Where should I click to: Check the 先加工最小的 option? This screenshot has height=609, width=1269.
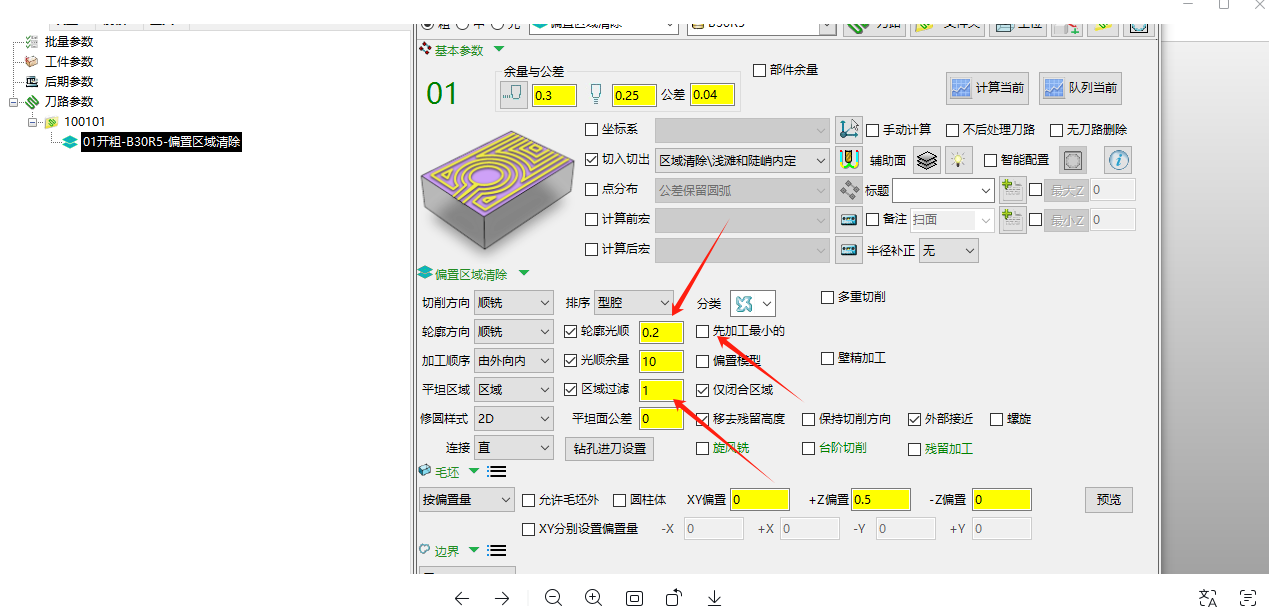(703, 331)
